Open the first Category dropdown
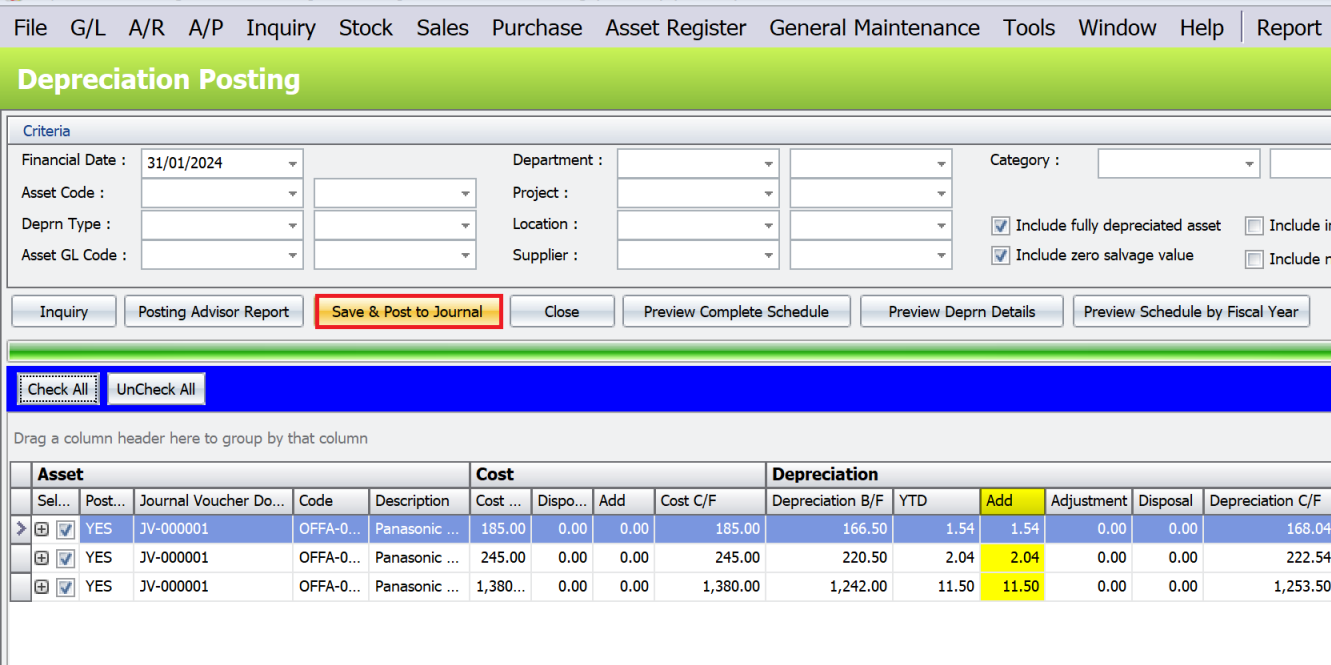Viewport: 1331px width, 665px height. coord(1249,163)
